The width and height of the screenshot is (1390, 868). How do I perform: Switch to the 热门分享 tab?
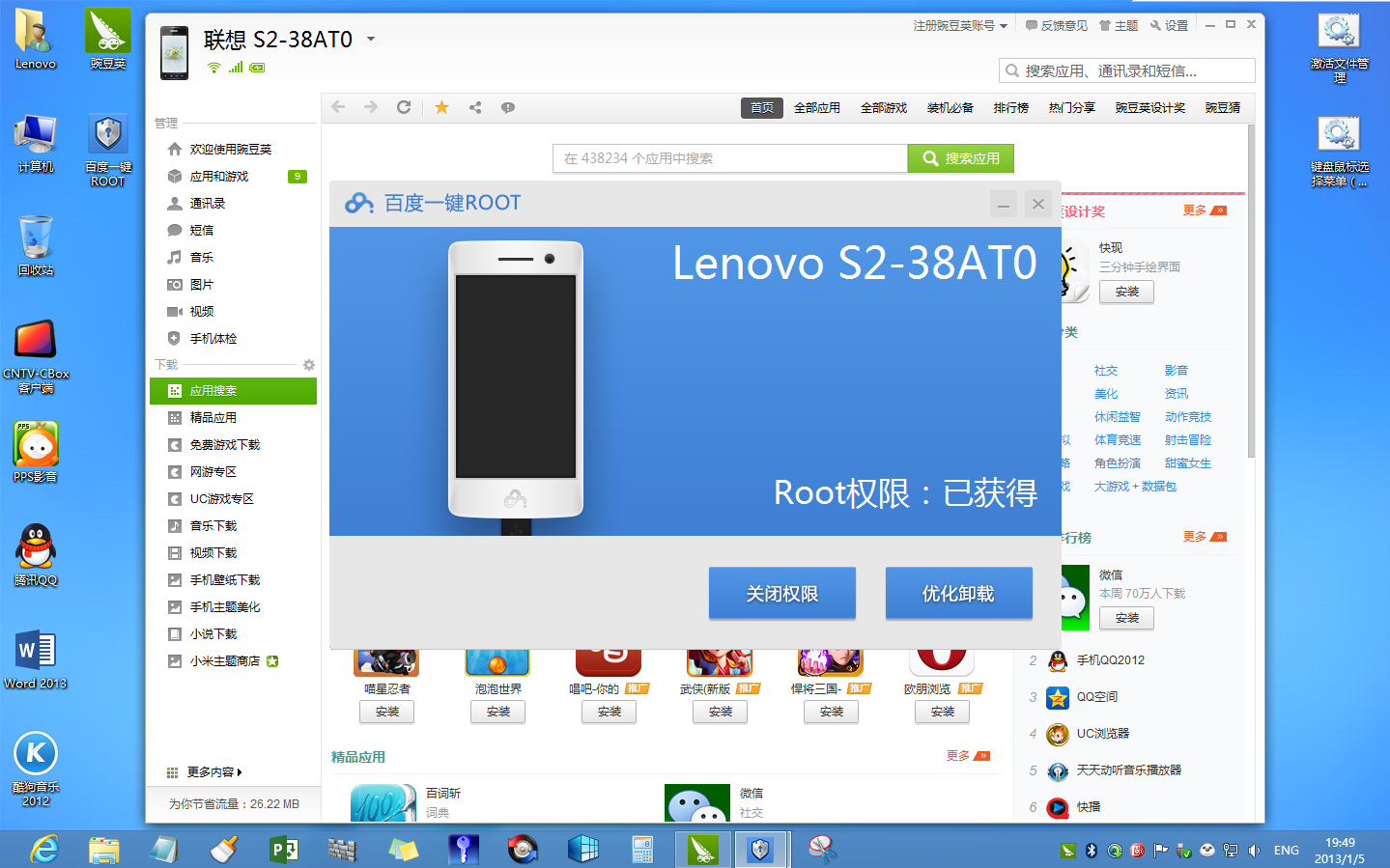click(x=1072, y=108)
